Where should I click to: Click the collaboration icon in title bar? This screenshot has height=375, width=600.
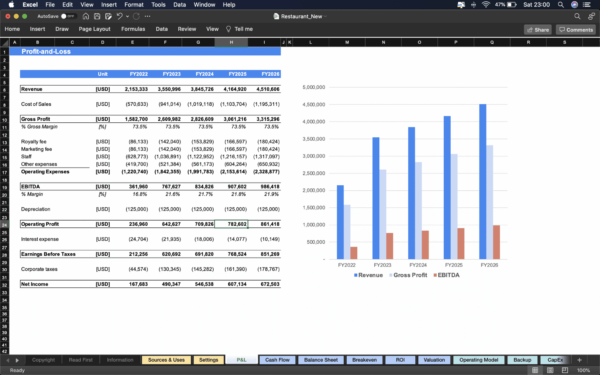[x=591, y=16]
